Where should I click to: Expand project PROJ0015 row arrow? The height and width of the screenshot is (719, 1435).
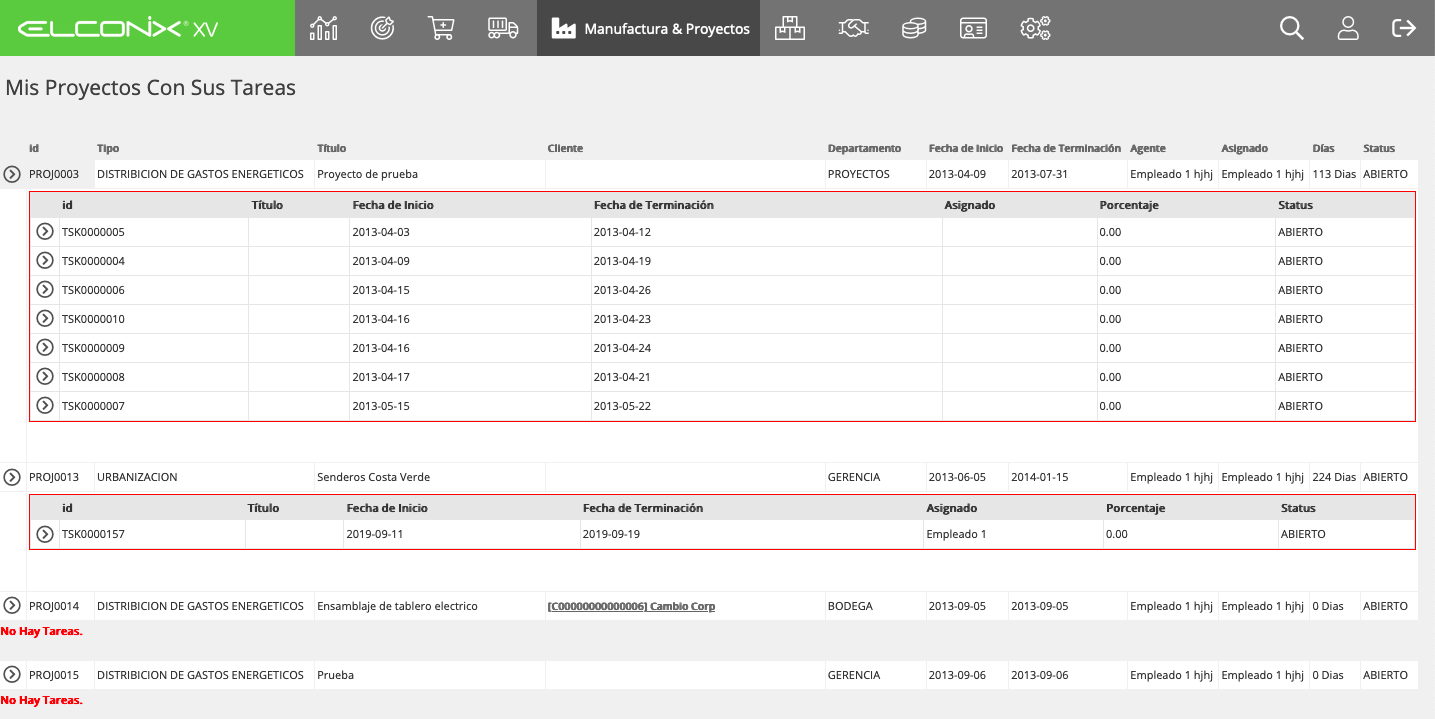(12, 674)
